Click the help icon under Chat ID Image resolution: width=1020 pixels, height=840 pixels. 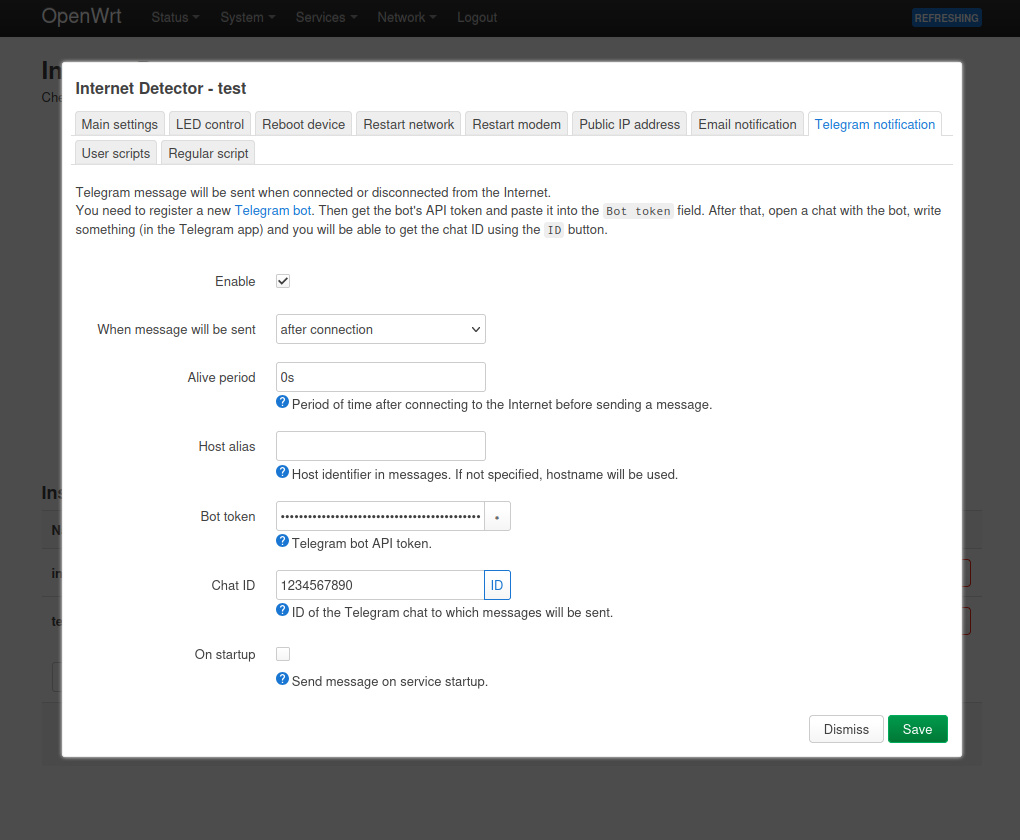tap(283, 610)
